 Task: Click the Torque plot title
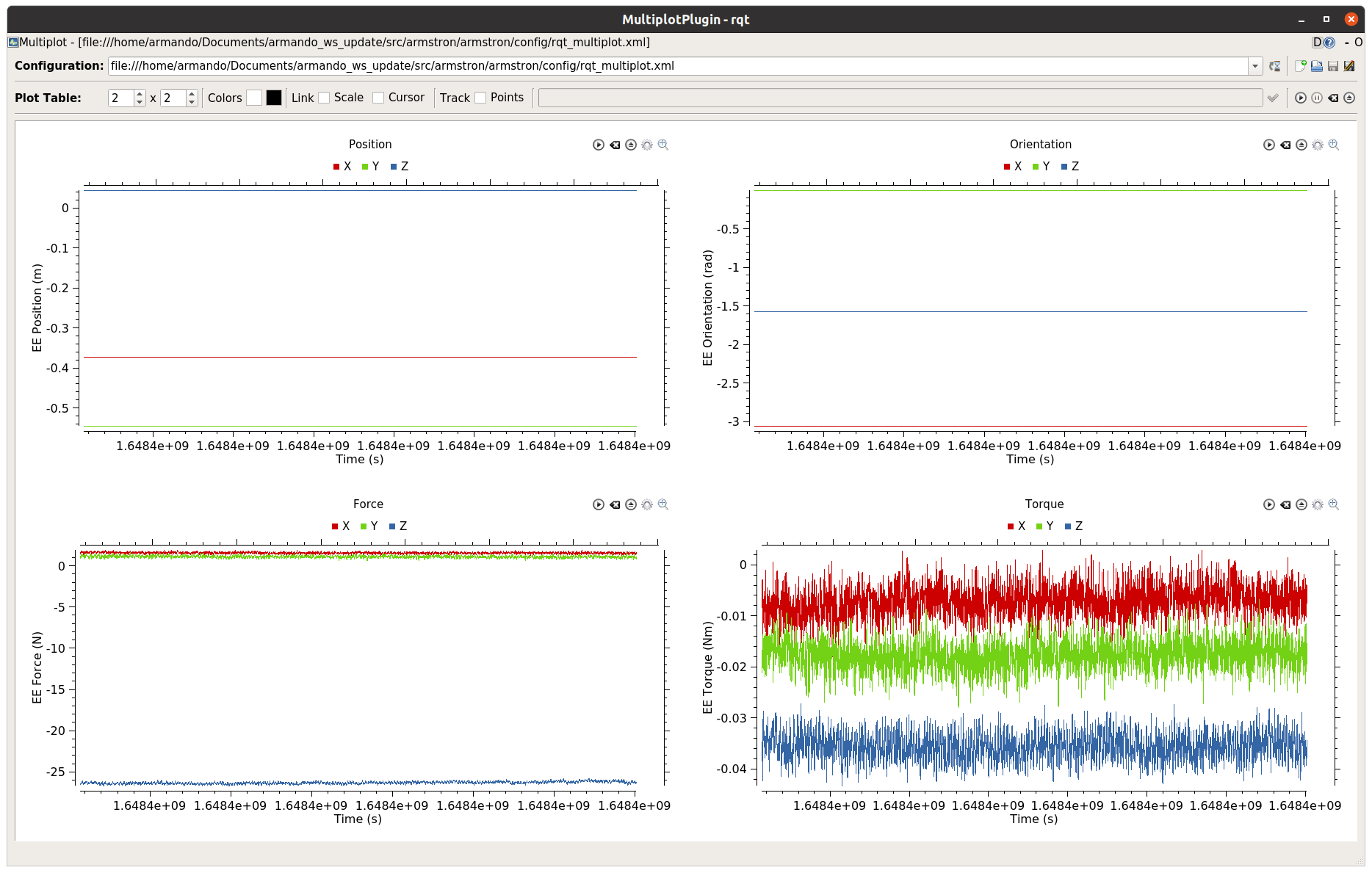(x=1044, y=504)
